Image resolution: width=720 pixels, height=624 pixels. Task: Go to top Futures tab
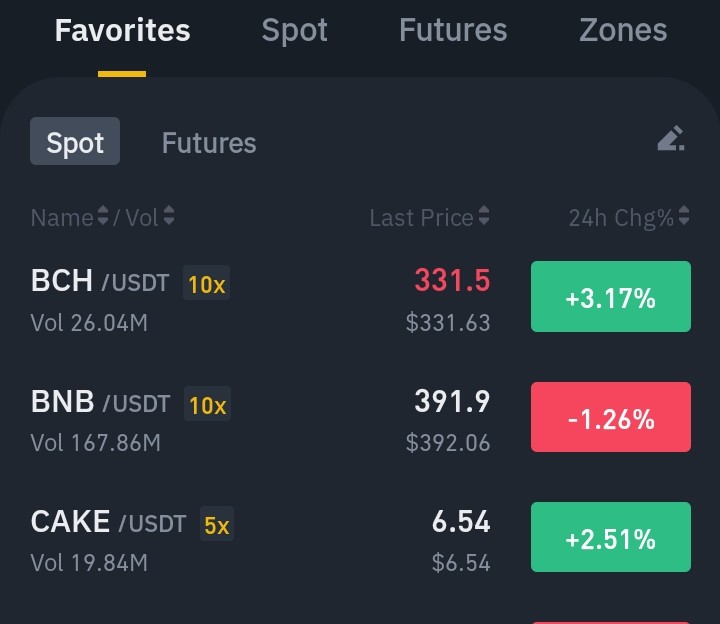453,30
